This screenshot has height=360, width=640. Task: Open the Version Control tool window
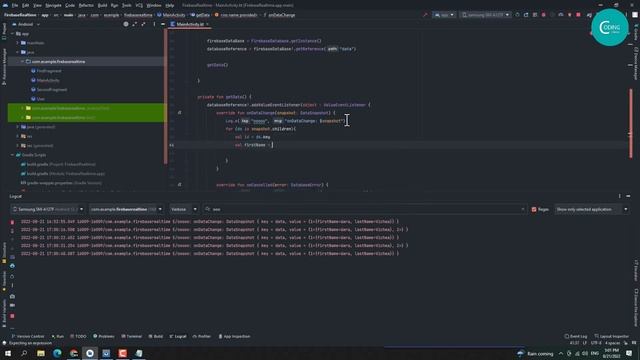tap(27, 336)
